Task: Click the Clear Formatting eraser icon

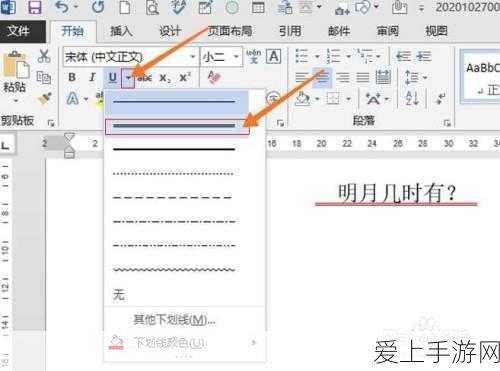Action: pos(213,77)
